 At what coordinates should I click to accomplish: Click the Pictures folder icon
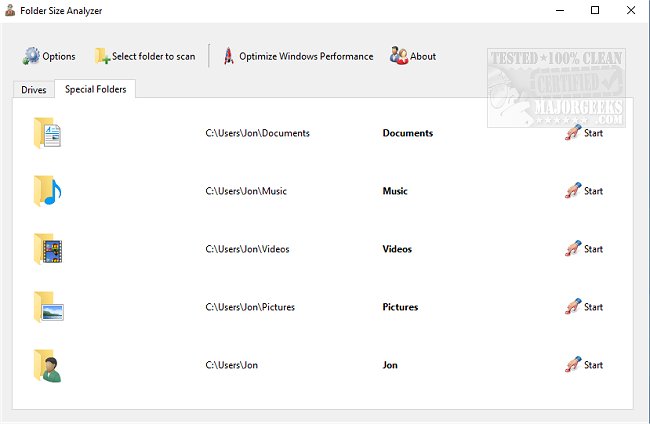click(x=47, y=307)
